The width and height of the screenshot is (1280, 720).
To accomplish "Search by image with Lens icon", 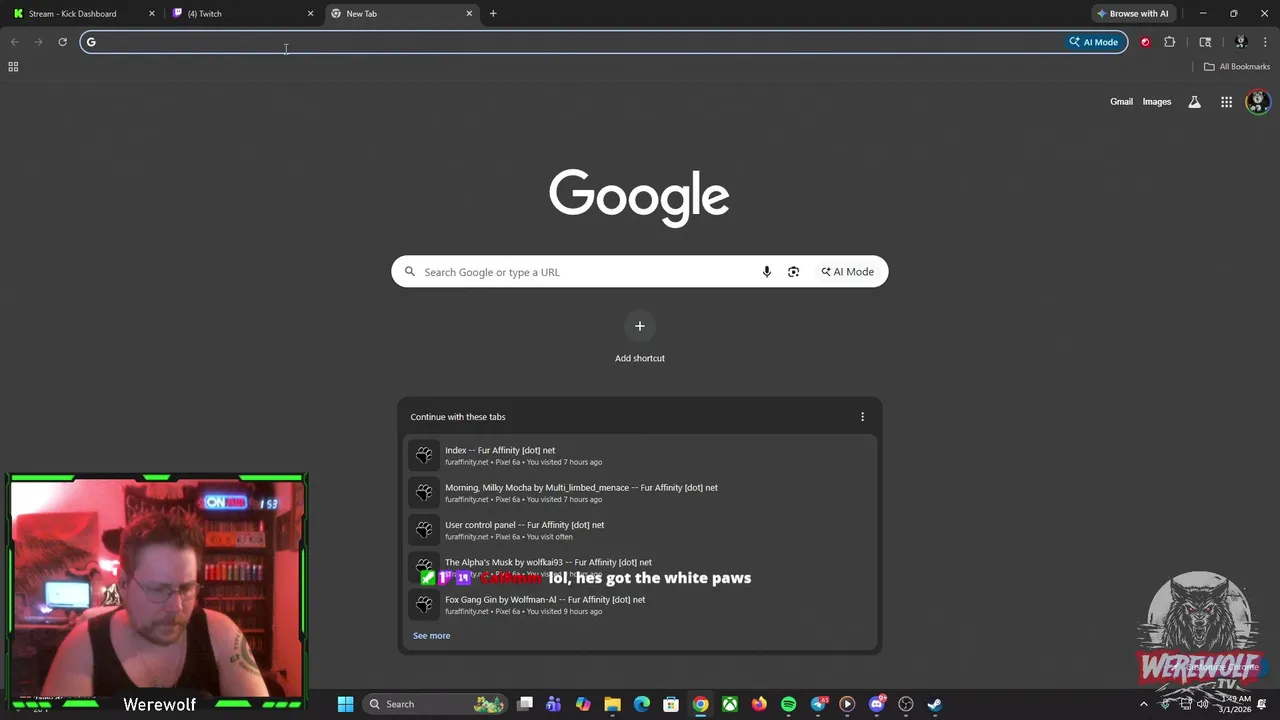I will [793, 272].
